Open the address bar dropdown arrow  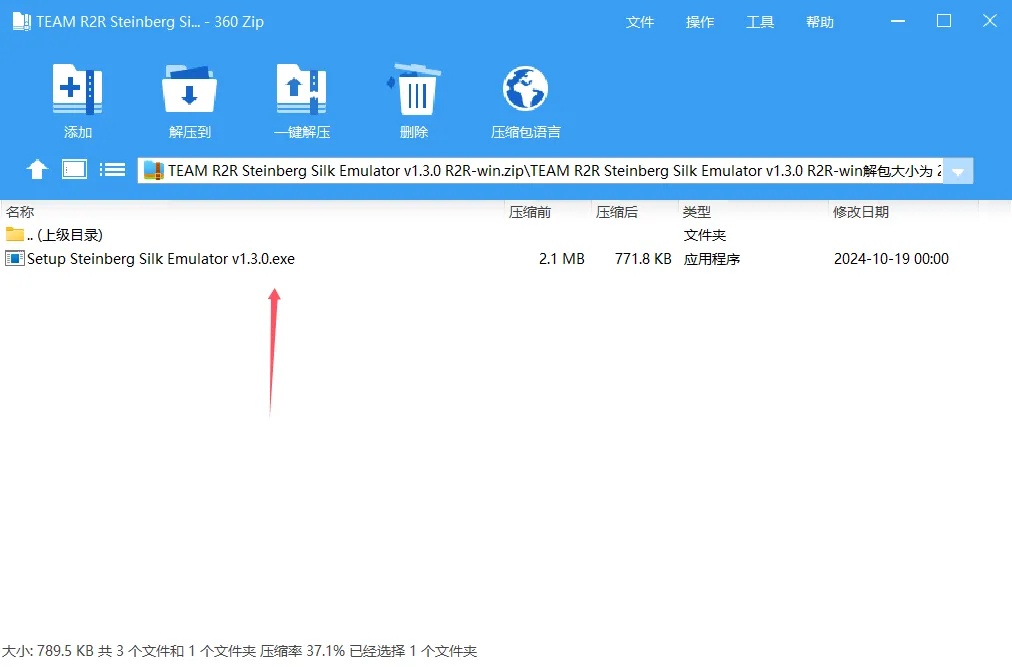pos(957,170)
